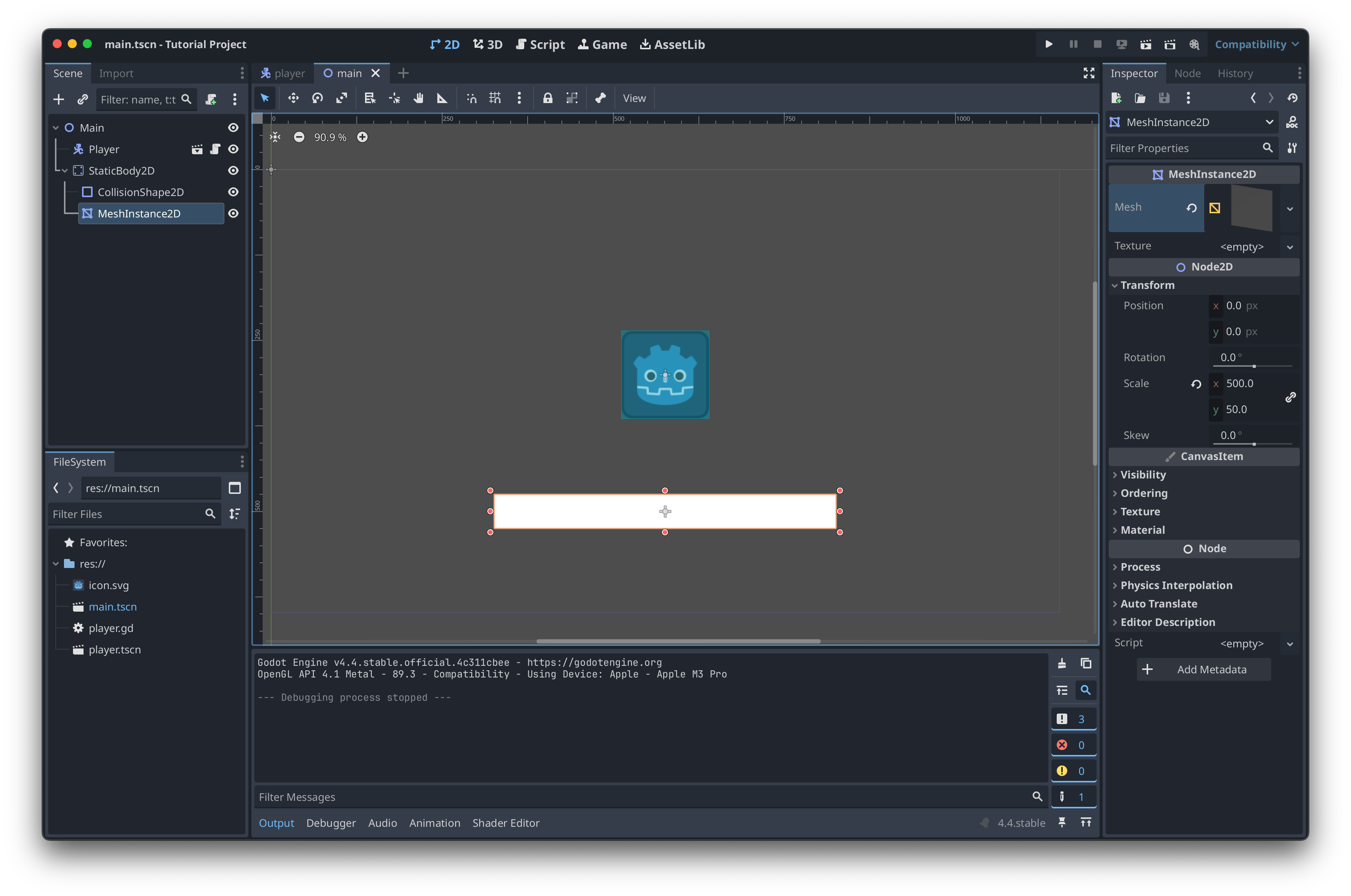
Task: Open the canvas View menu button
Action: click(634, 98)
